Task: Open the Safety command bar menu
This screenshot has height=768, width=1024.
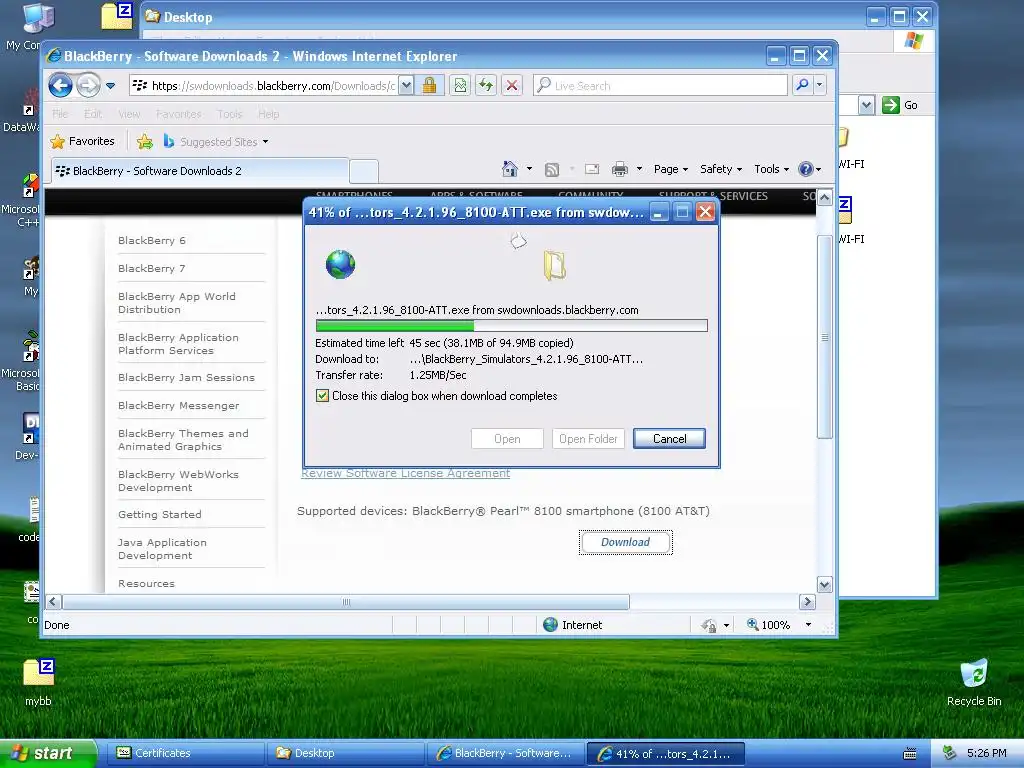Action: 721,169
